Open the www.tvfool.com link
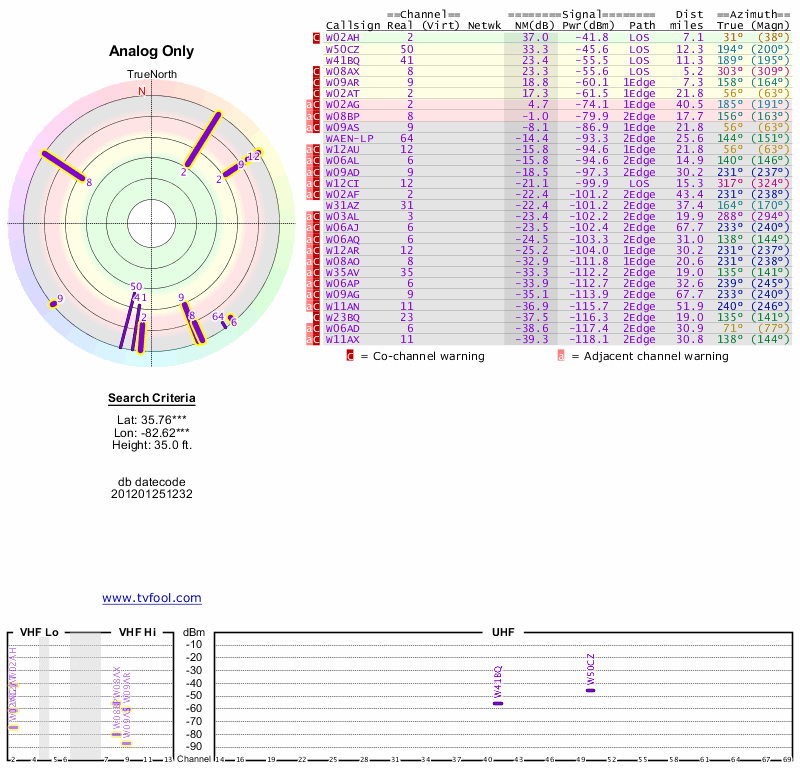This screenshot has width=800, height=768. [152, 598]
